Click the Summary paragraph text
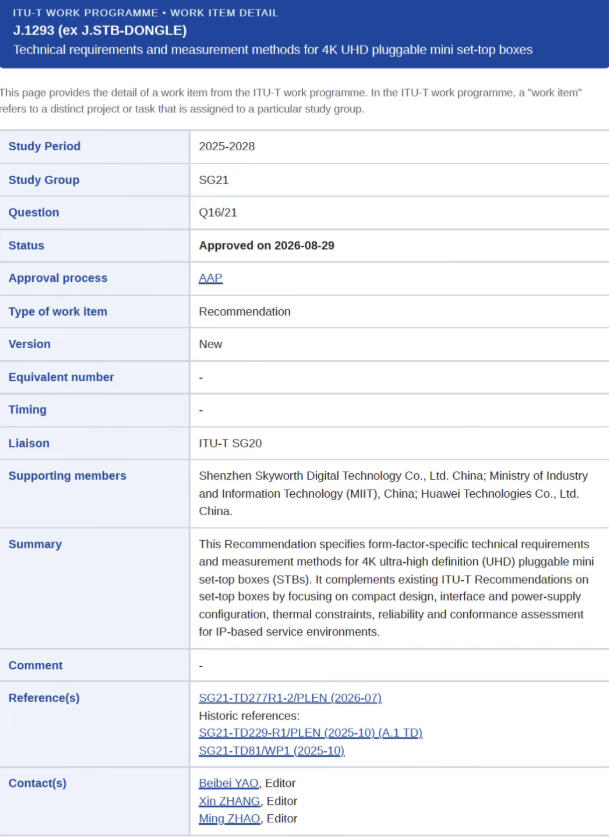The image size is (609, 837). tap(396, 588)
